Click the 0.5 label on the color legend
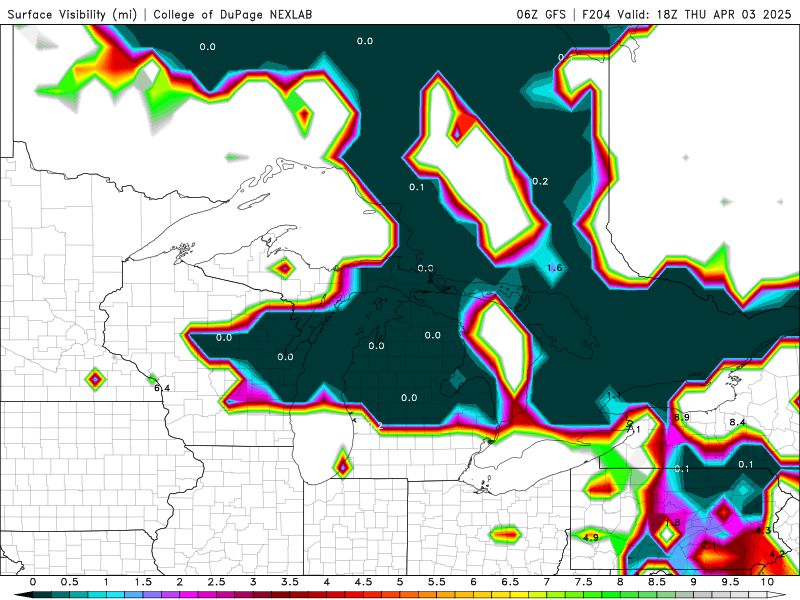800x600 pixels. tap(69, 582)
